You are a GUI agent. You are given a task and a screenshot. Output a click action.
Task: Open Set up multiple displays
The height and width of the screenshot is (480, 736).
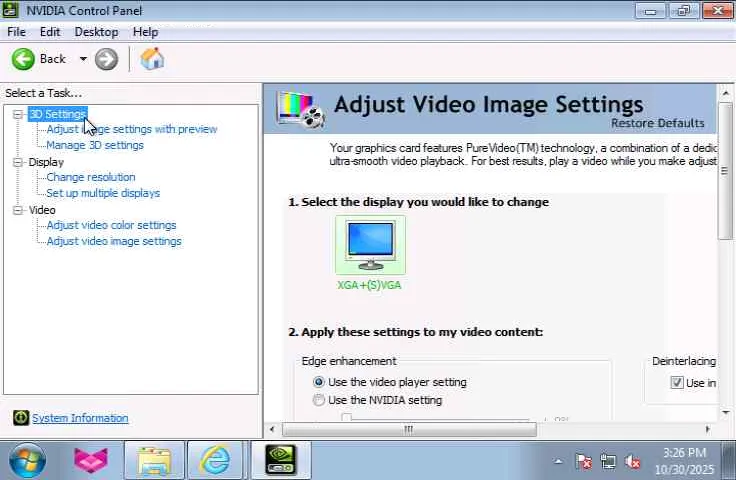click(103, 193)
